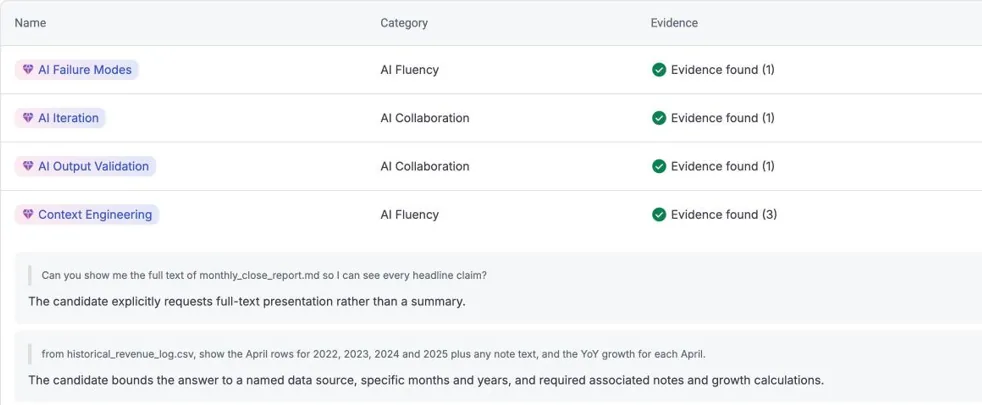Viewport: 982px width, 405px height.
Task: Sort by the Evidence column header
Action: 674,23
